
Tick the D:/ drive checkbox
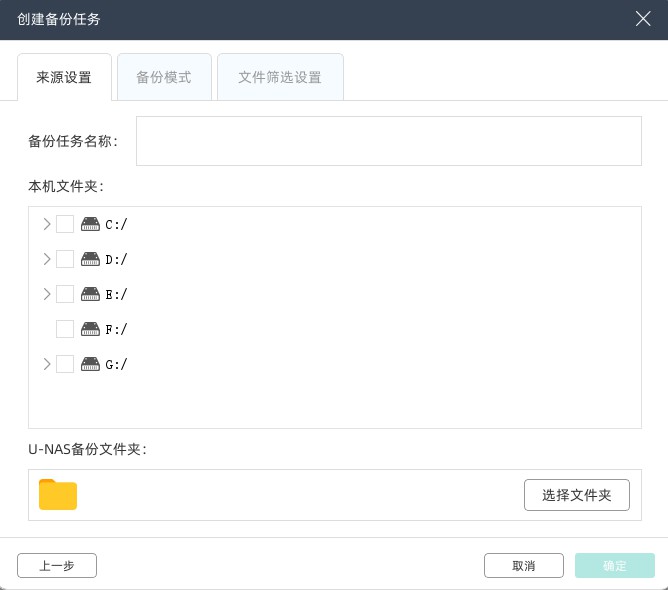pos(65,259)
